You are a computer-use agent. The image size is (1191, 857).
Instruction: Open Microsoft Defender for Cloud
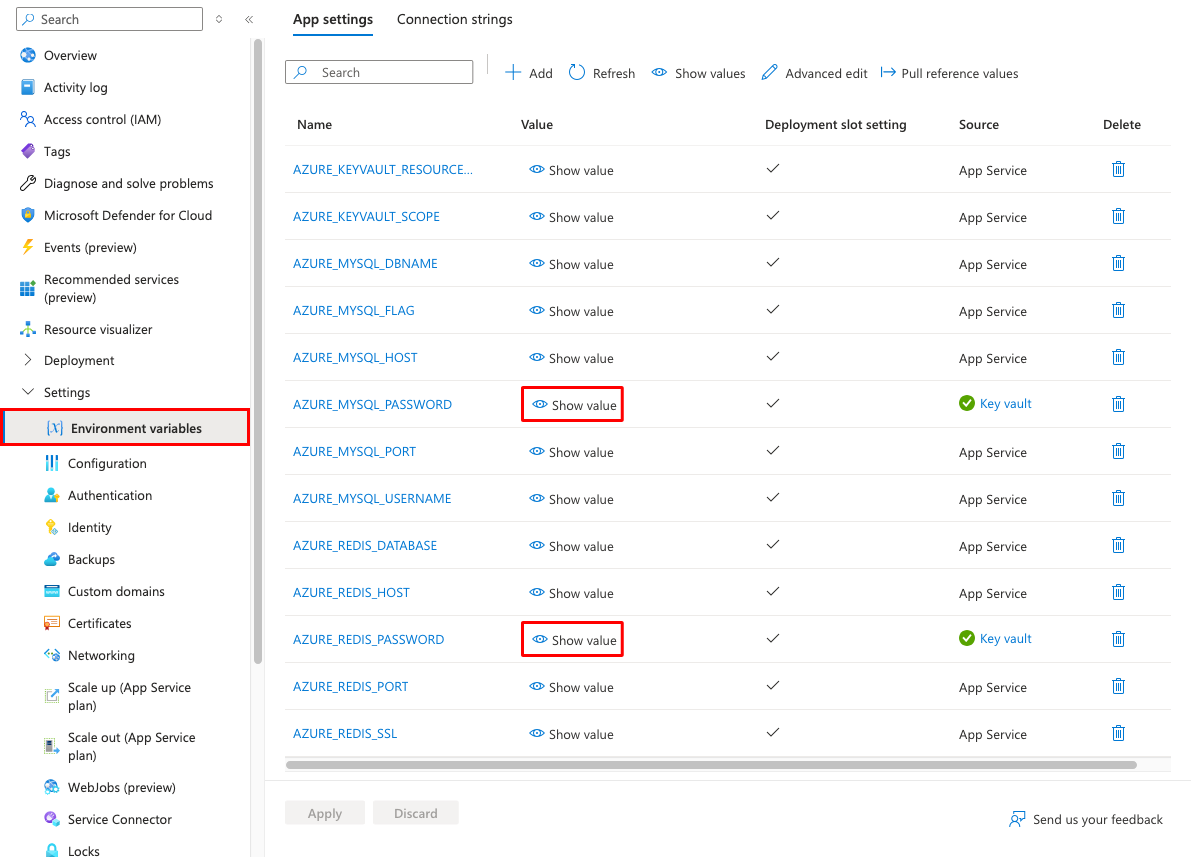click(128, 215)
